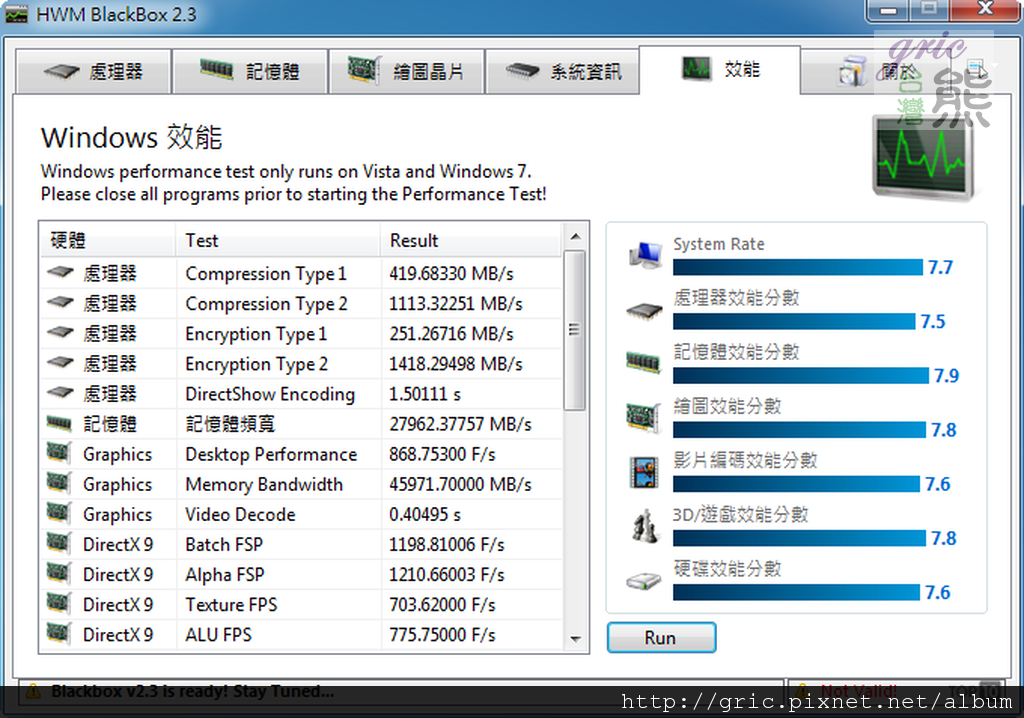Select the Batch FSP test name
The width and height of the screenshot is (1024, 718).
tap(224, 544)
